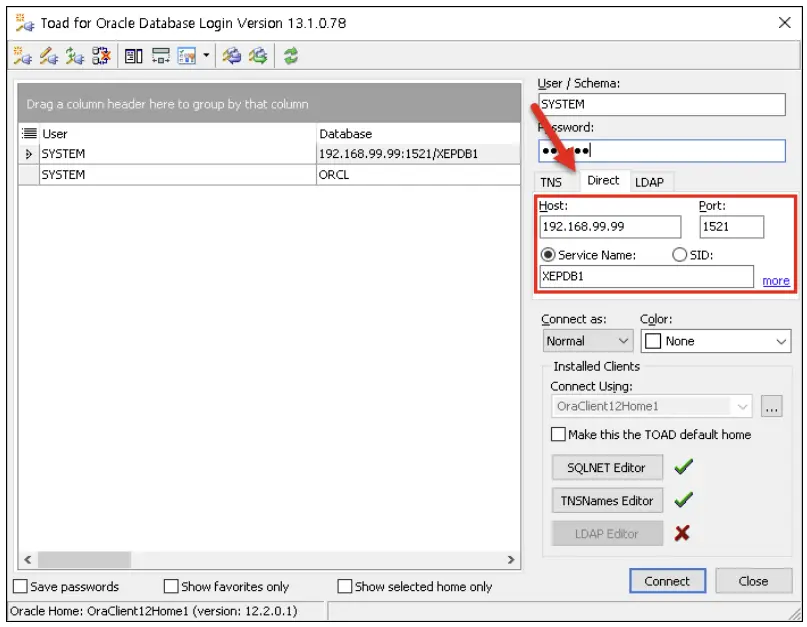Open the TNSNames Editor

tap(607, 500)
